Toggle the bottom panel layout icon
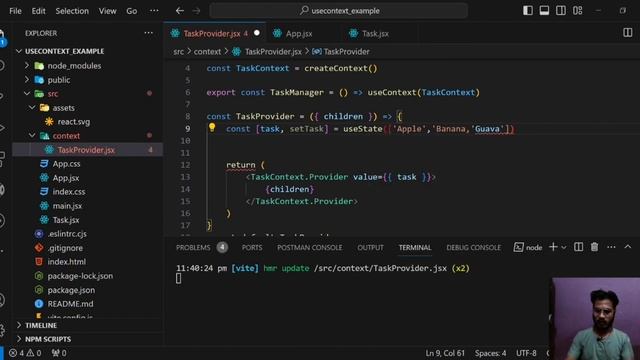This screenshot has height=360, width=640. point(544,11)
